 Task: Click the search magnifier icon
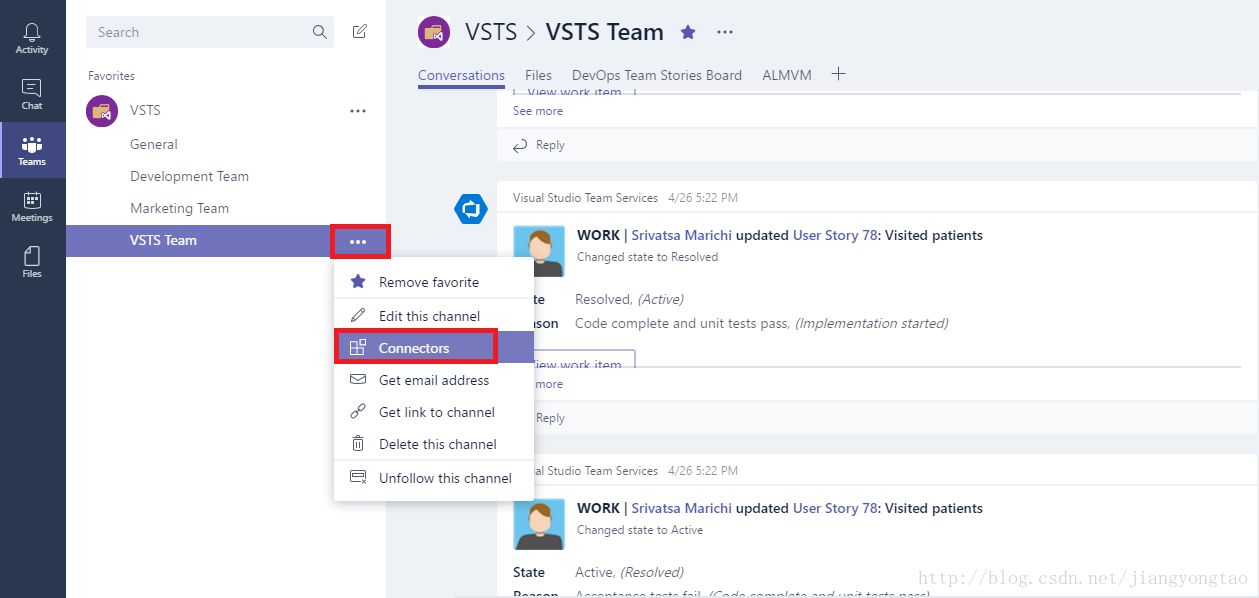tap(320, 32)
